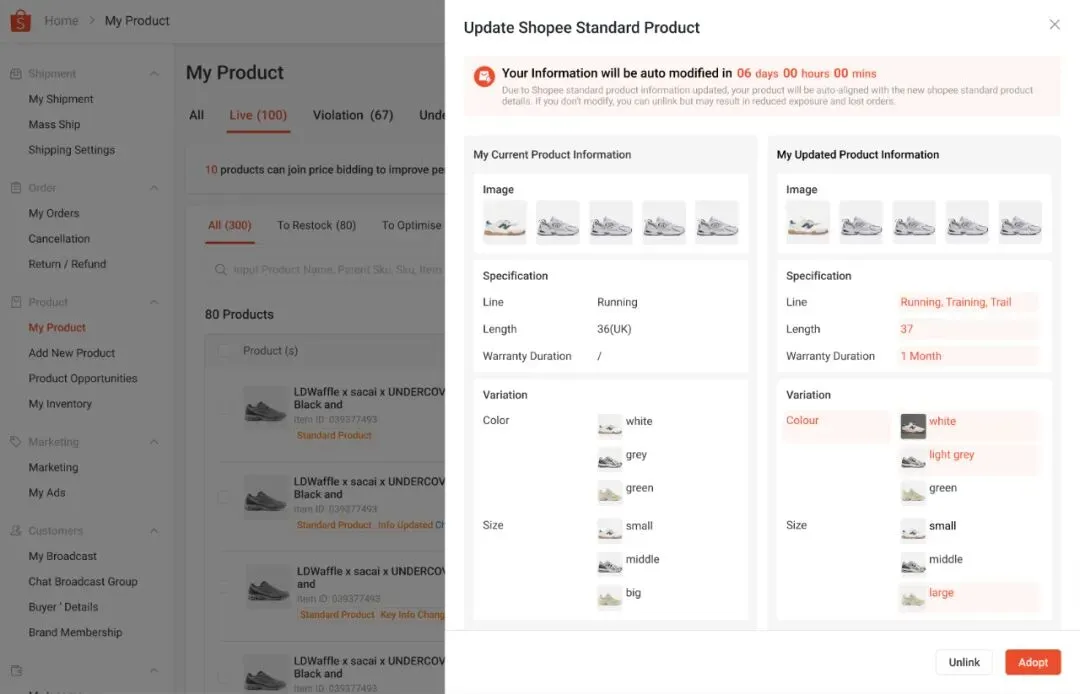The width and height of the screenshot is (1080, 694).
Task: Click the Customers section icon in the sidebar
Action: [x=14, y=530]
